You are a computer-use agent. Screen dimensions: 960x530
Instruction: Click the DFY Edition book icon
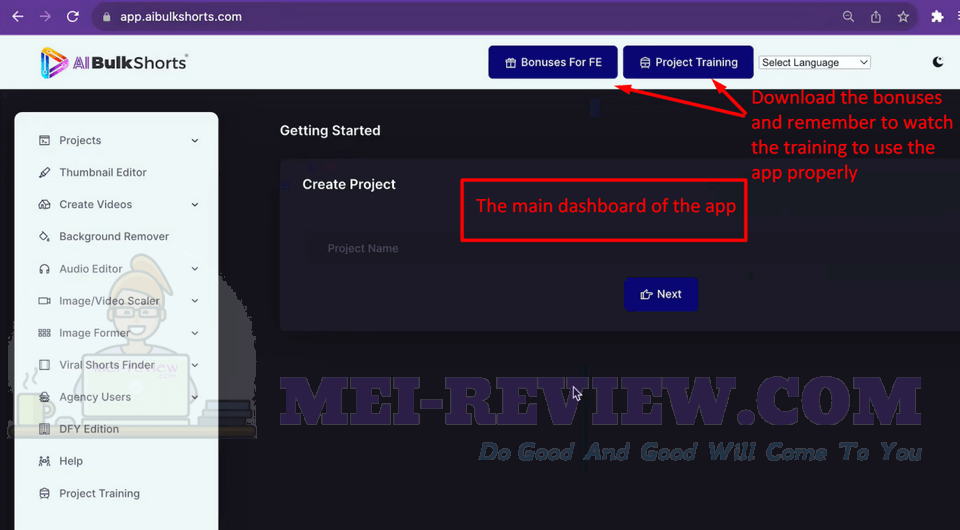44,429
